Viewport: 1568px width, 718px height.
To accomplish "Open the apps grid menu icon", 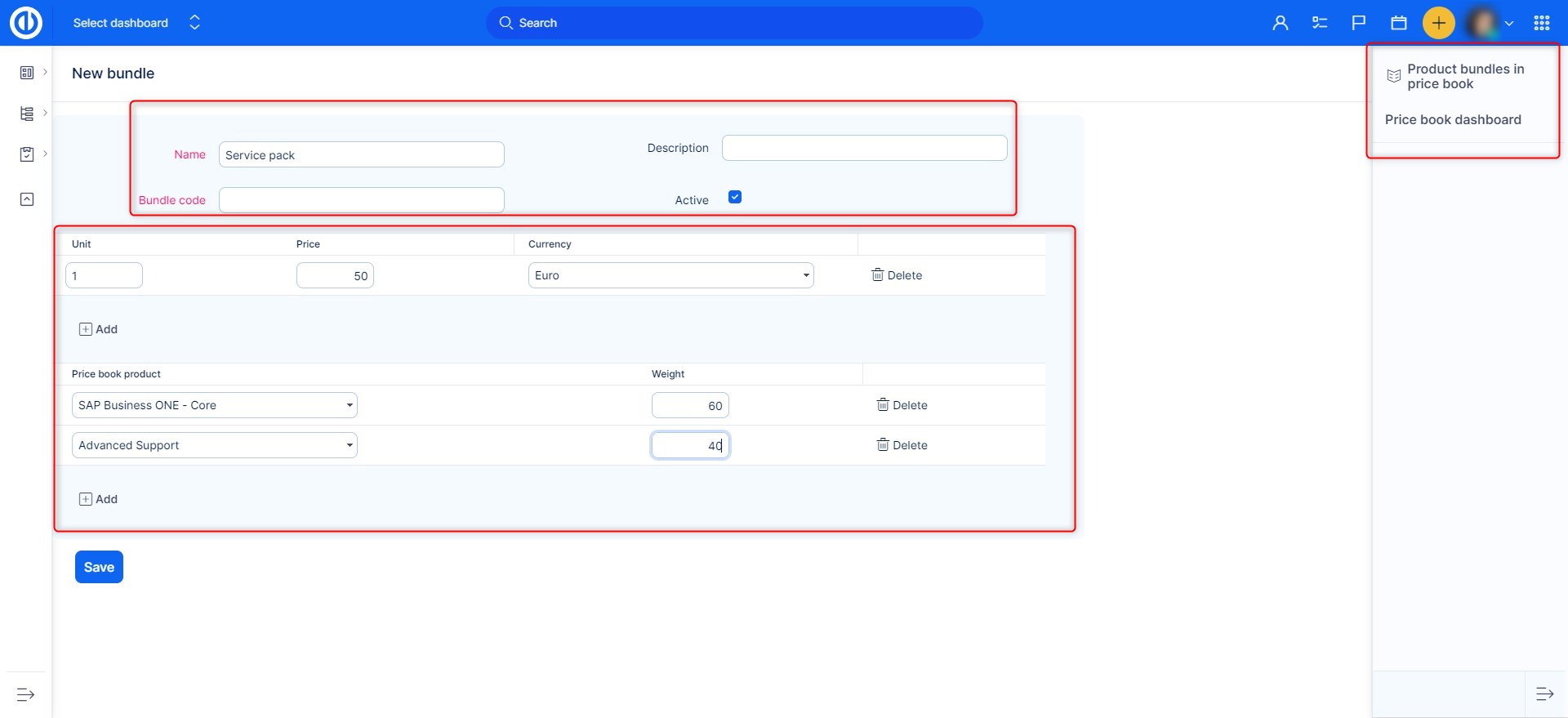I will (1541, 23).
